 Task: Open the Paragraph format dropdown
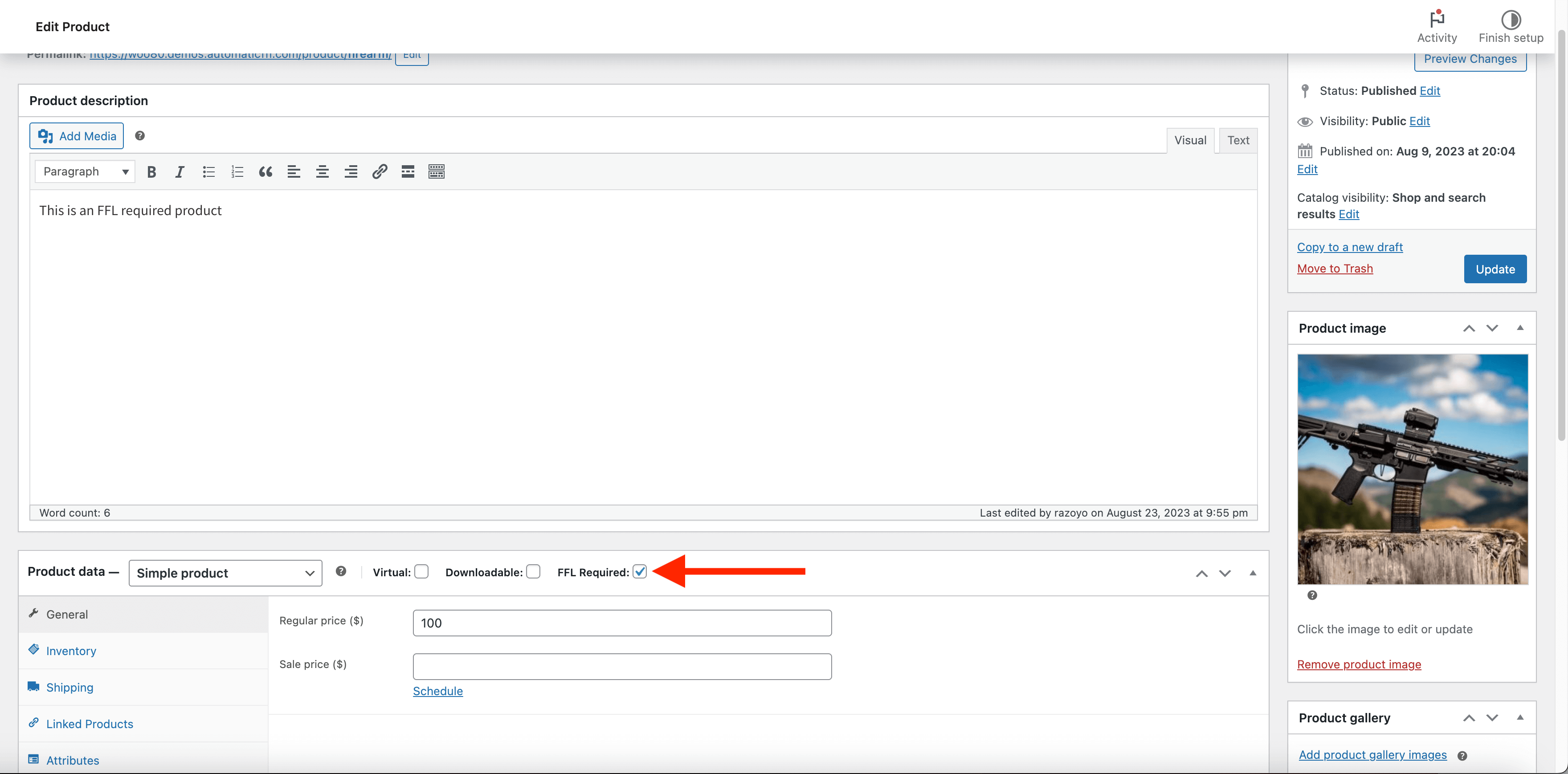click(x=85, y=171)
